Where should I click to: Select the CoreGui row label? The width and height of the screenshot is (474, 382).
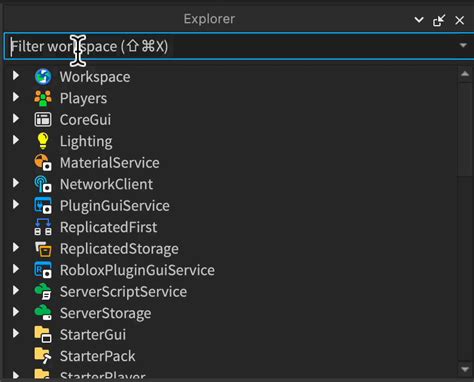[x=85, y=120]
